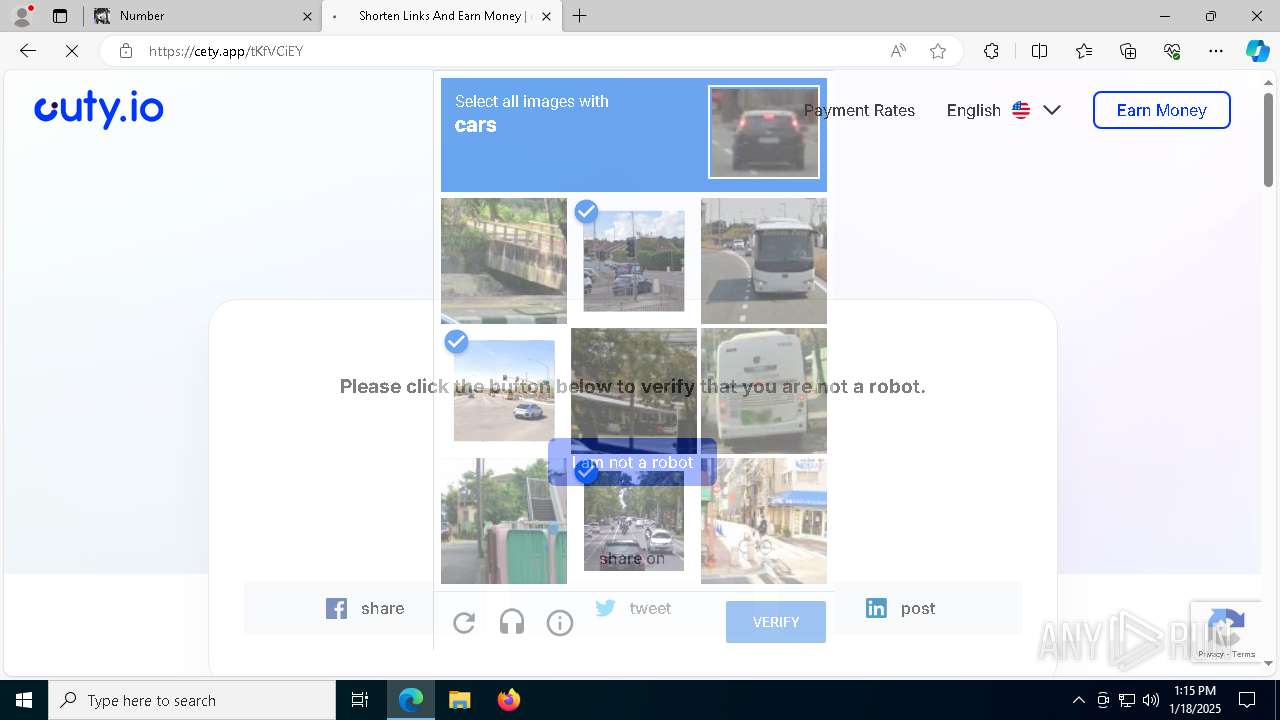Screen dimensions: 1280x720
Task: Deselect the white car highway tile
Action: (504, 391)
